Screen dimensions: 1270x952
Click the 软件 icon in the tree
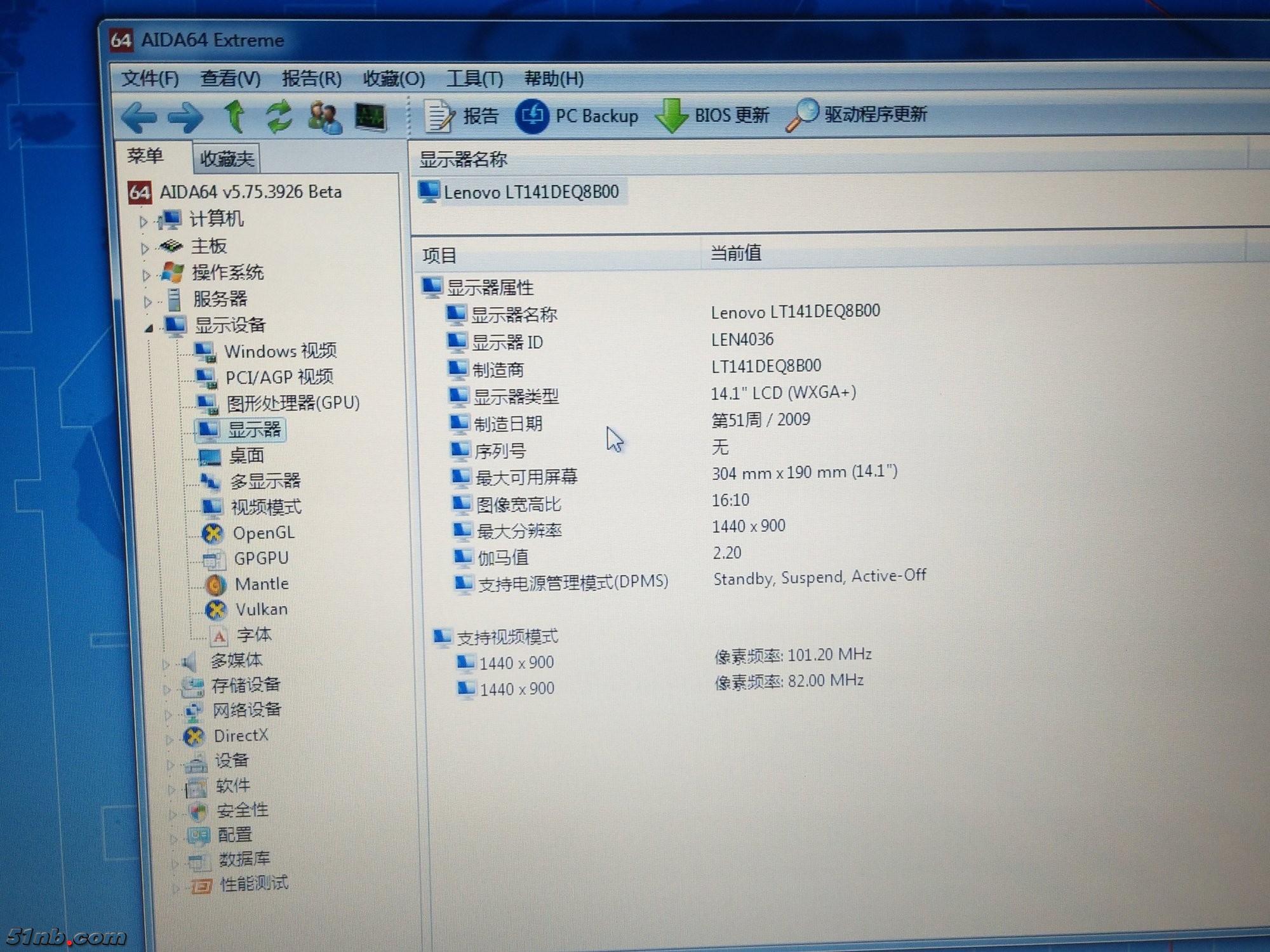[196, 789]
